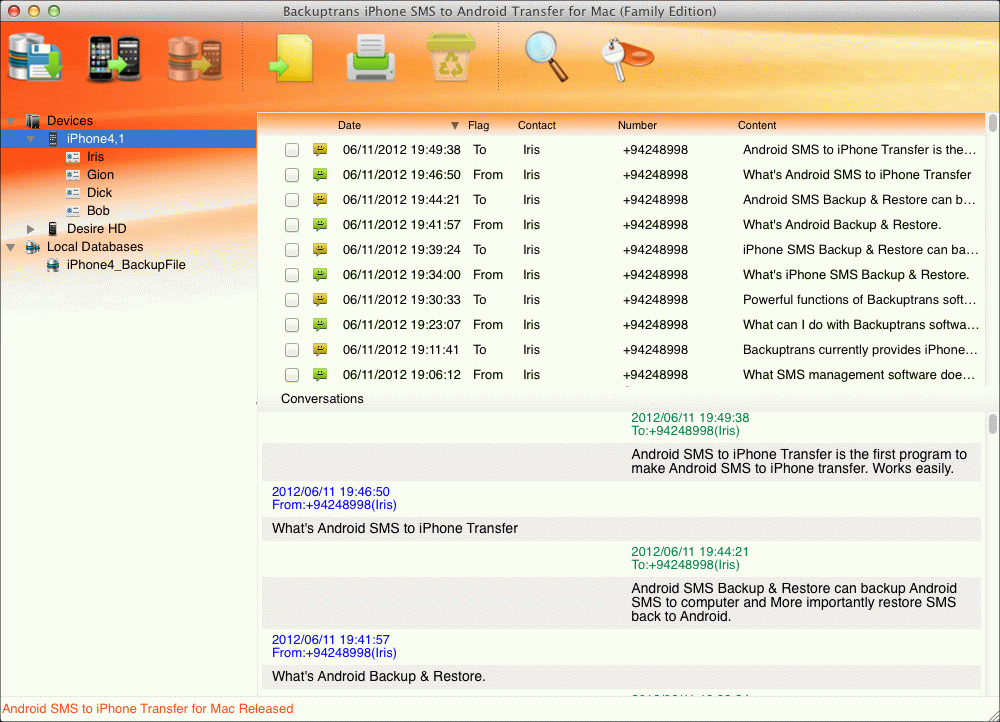Check the checkbox on the first message row
1000x722 pixels.
[x=291, y=149]
